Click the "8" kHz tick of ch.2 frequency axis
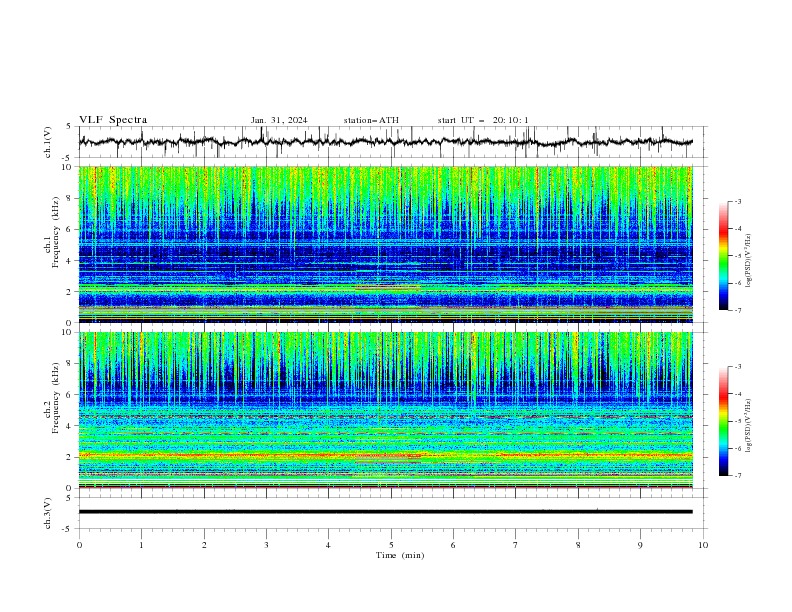Viewport: 792px width, 612px height. pos(70,364)
